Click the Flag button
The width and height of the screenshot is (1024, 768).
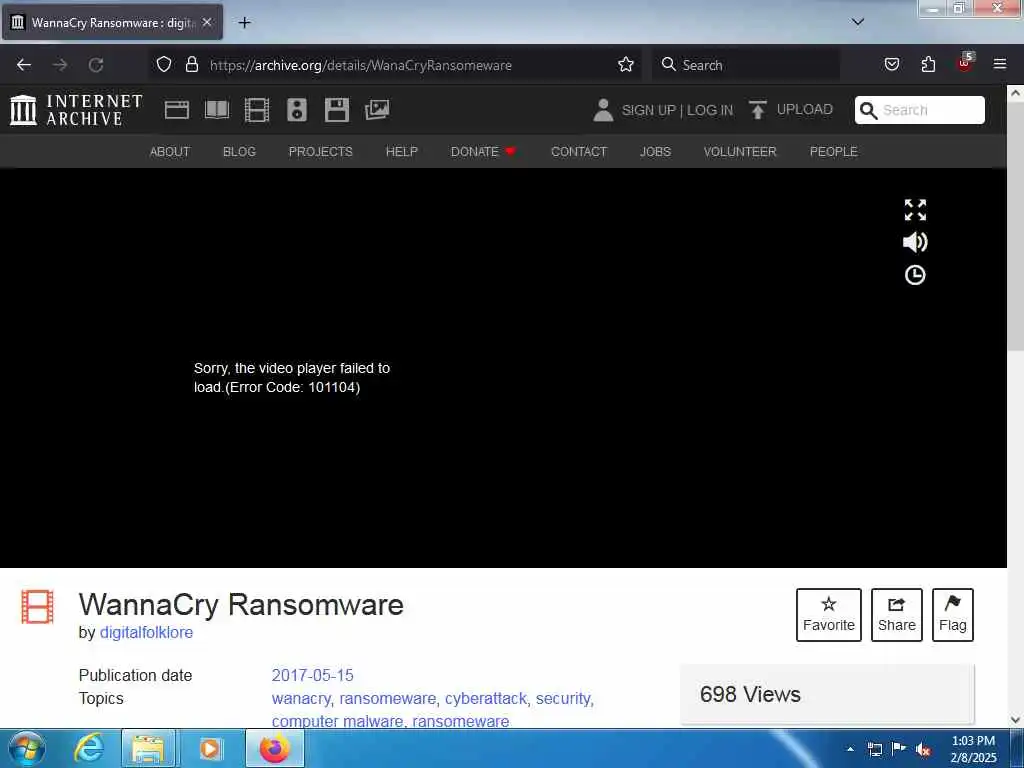point(953,615)
